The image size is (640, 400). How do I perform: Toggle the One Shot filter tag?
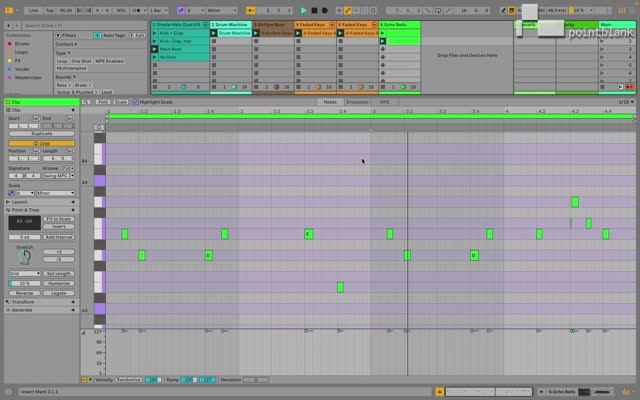point(81,61)
